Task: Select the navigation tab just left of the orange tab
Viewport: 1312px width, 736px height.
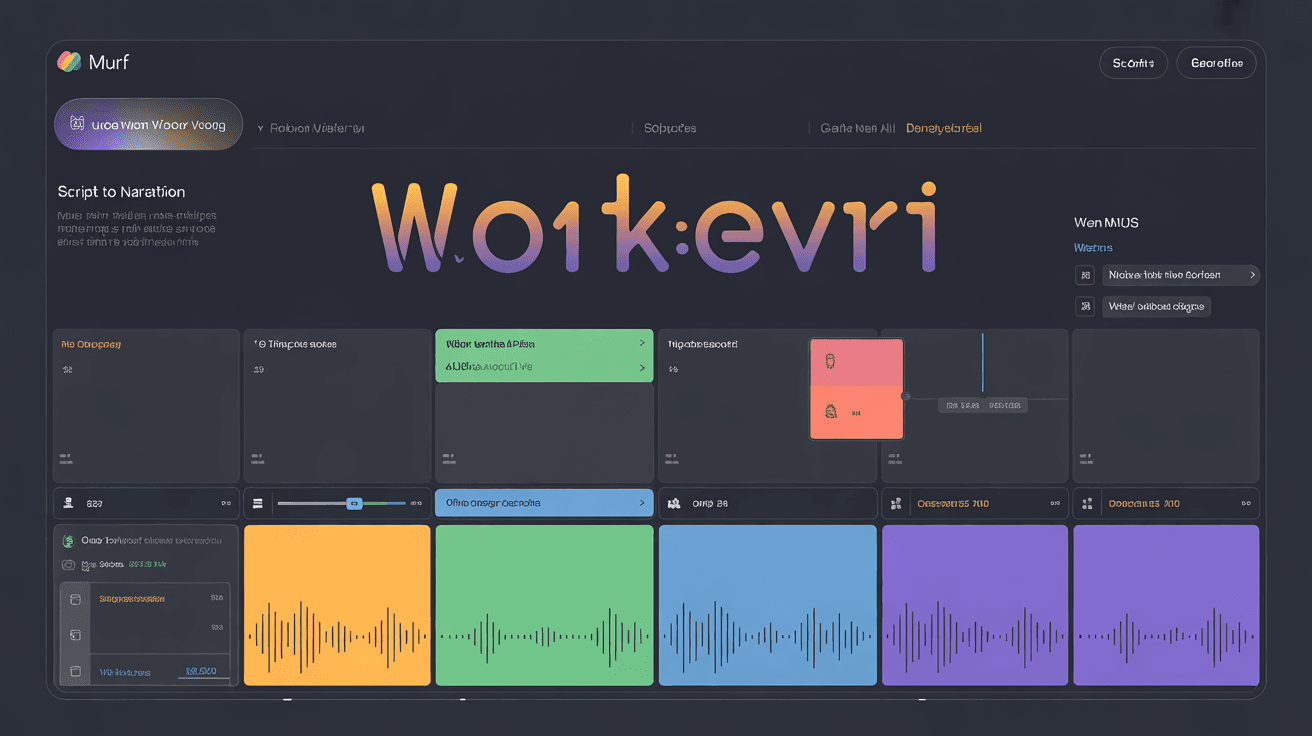Action: (x=857, y=128)
